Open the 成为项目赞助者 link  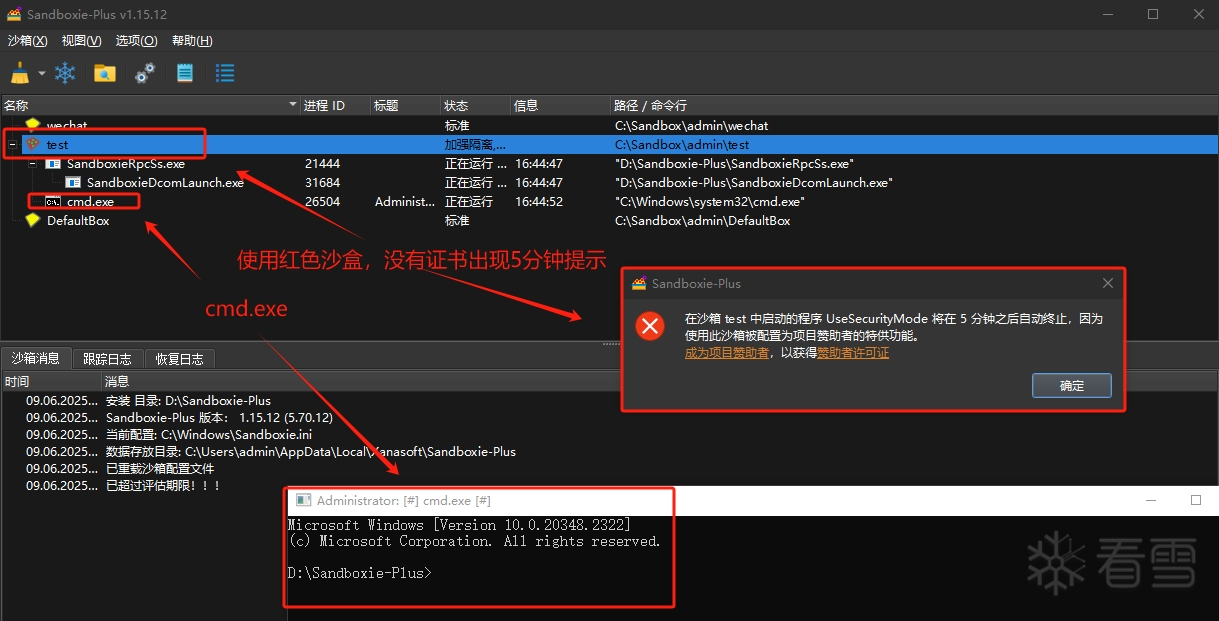[x=727, y=353]
